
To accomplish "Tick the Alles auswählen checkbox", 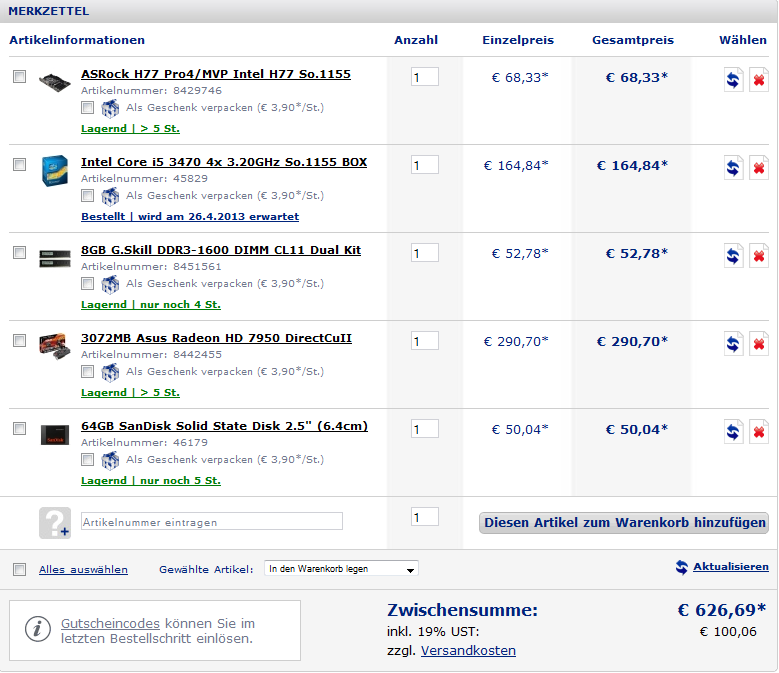I will pos(19,569).
